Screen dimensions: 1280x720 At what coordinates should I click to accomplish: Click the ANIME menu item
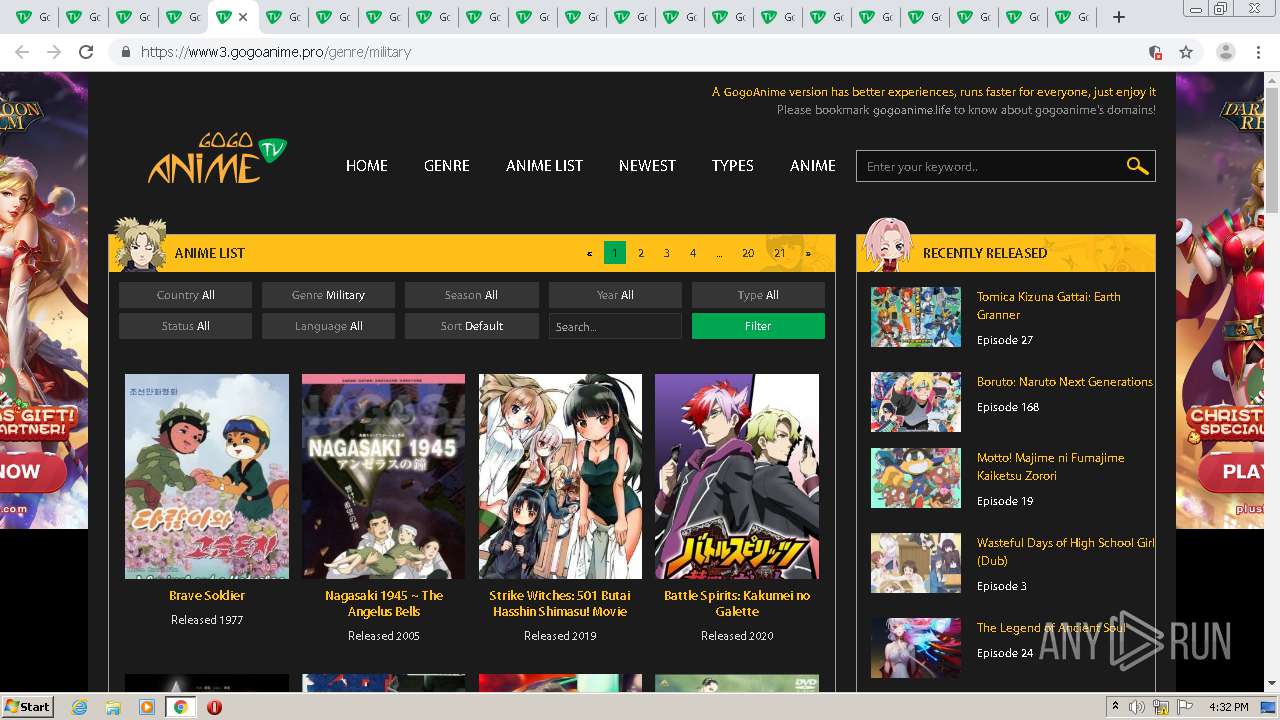812,166
